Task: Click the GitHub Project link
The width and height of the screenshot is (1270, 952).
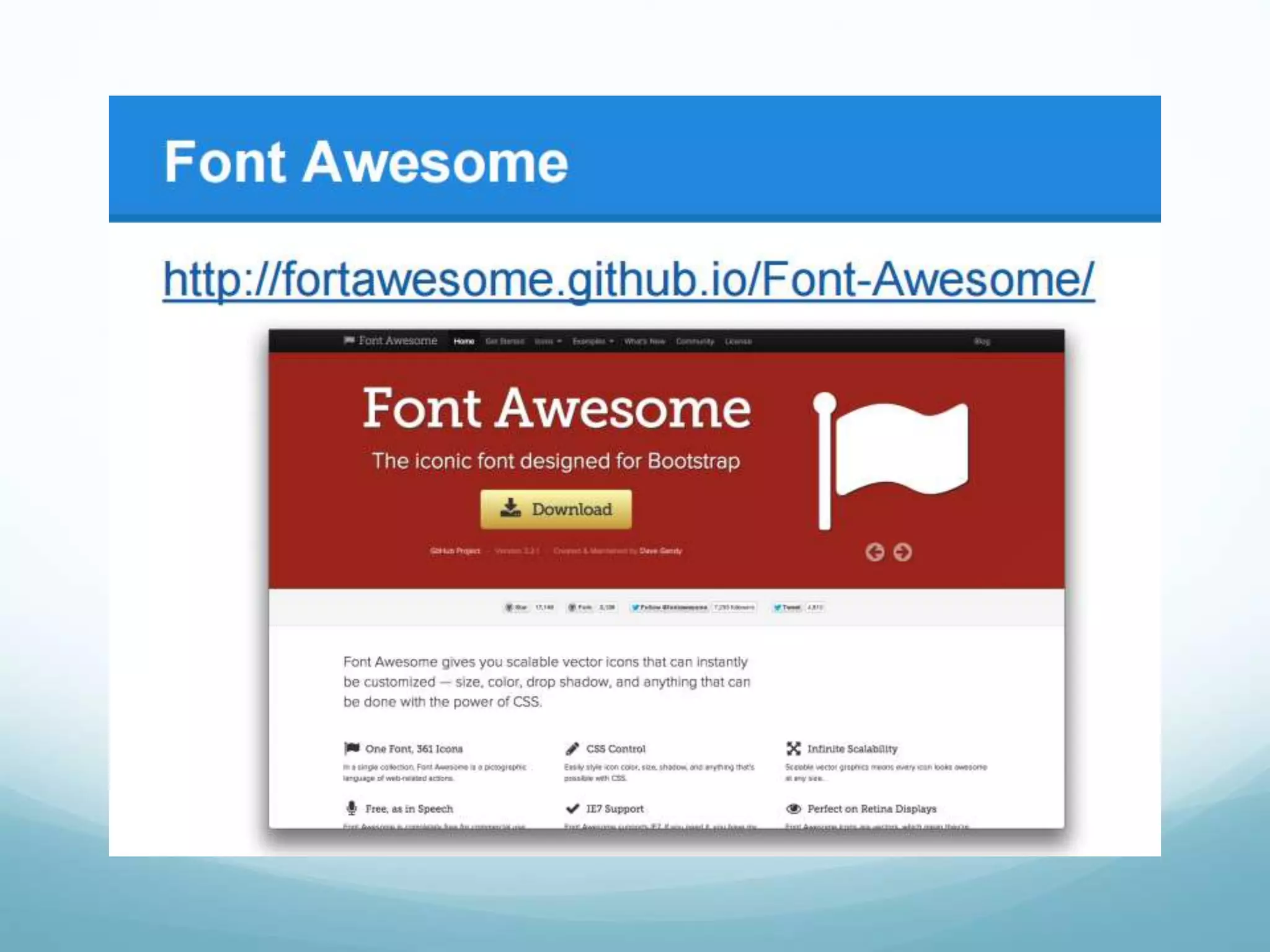Action: pos(455,551)
